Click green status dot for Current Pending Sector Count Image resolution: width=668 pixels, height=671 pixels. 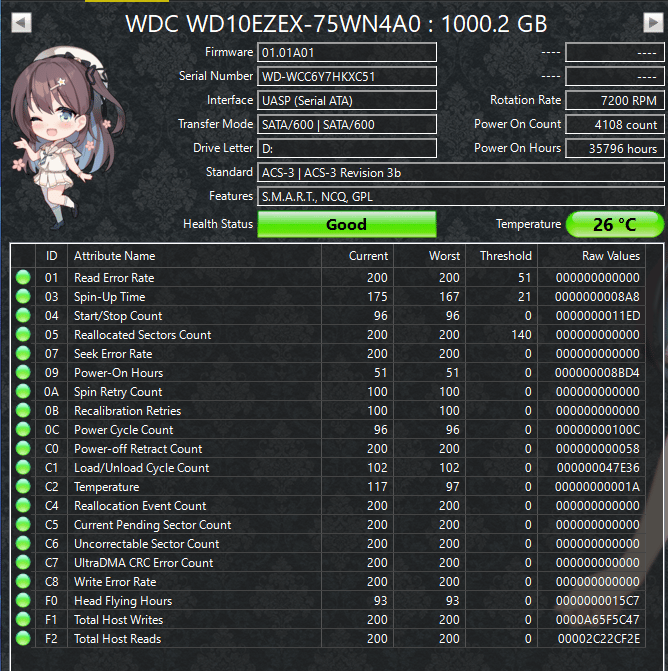pos(23,524)
